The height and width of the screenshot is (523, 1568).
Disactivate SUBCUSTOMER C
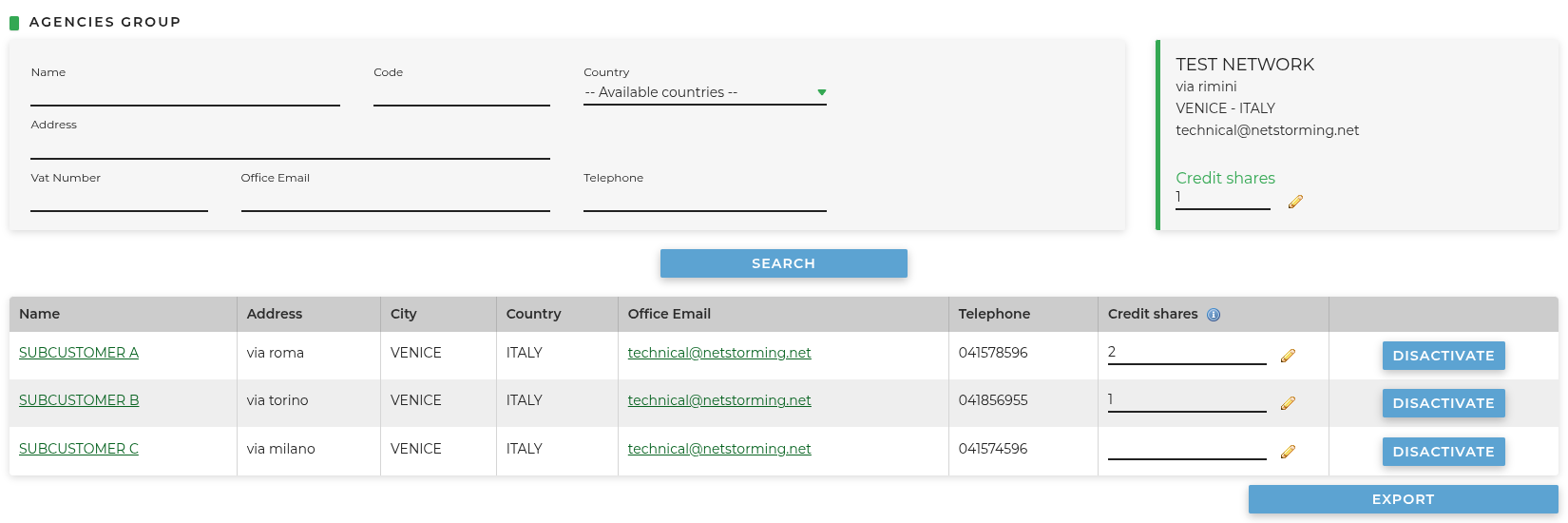click(1444, 452)
